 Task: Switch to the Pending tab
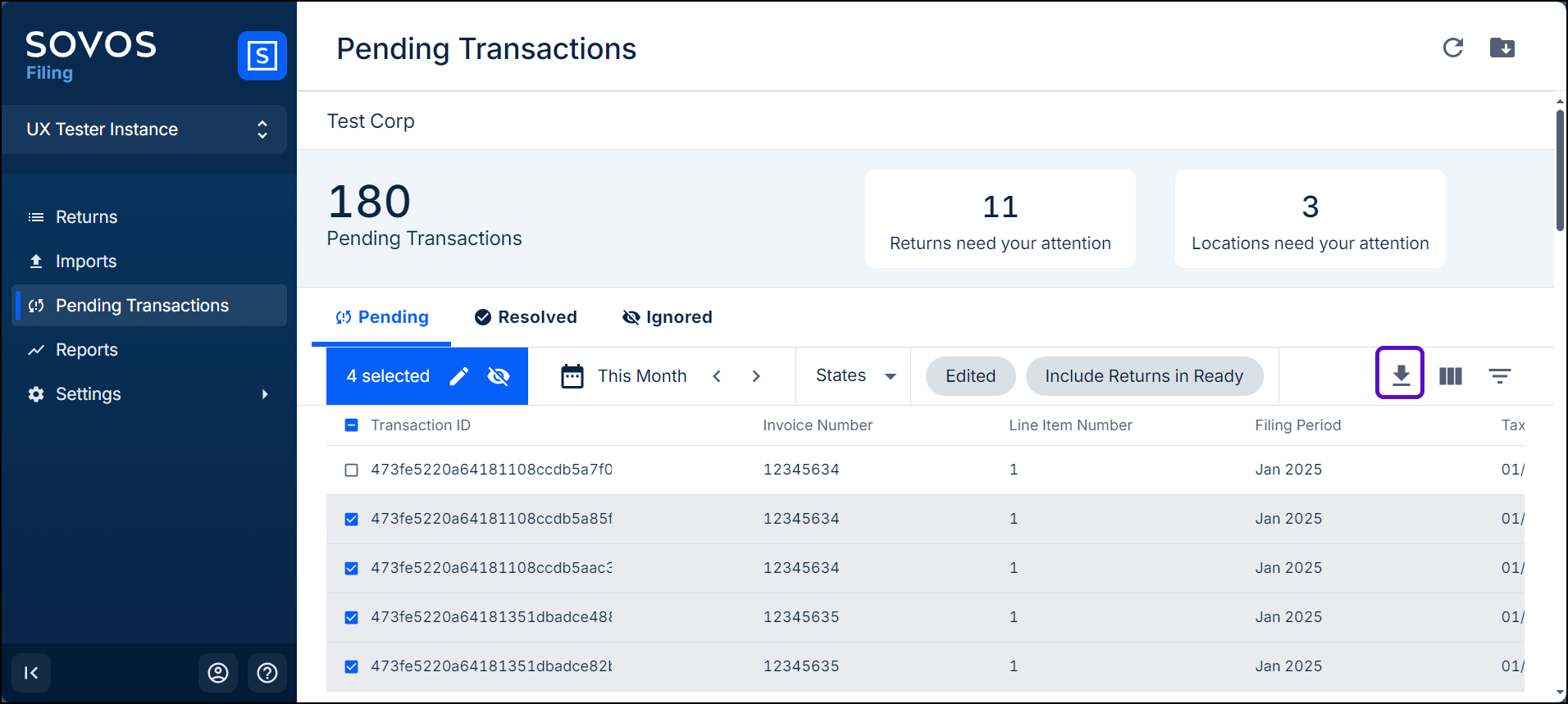pos(381,317)
